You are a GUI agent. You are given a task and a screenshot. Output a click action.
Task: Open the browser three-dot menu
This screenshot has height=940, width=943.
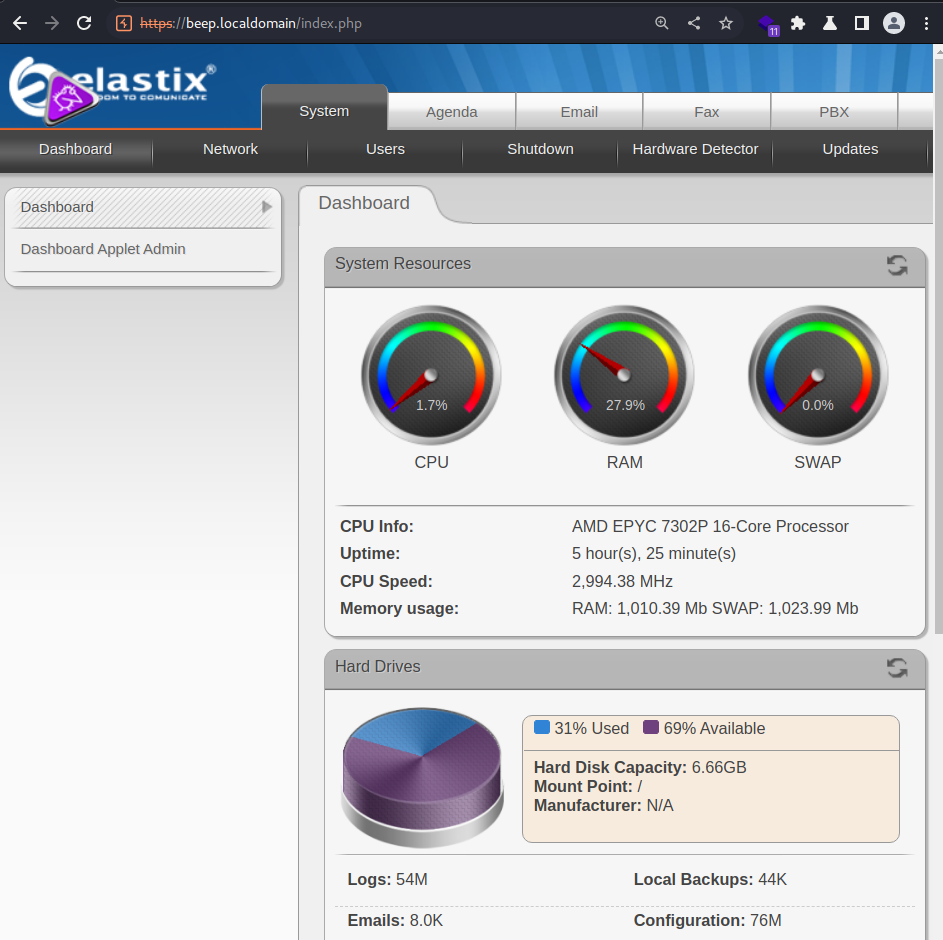926,23
